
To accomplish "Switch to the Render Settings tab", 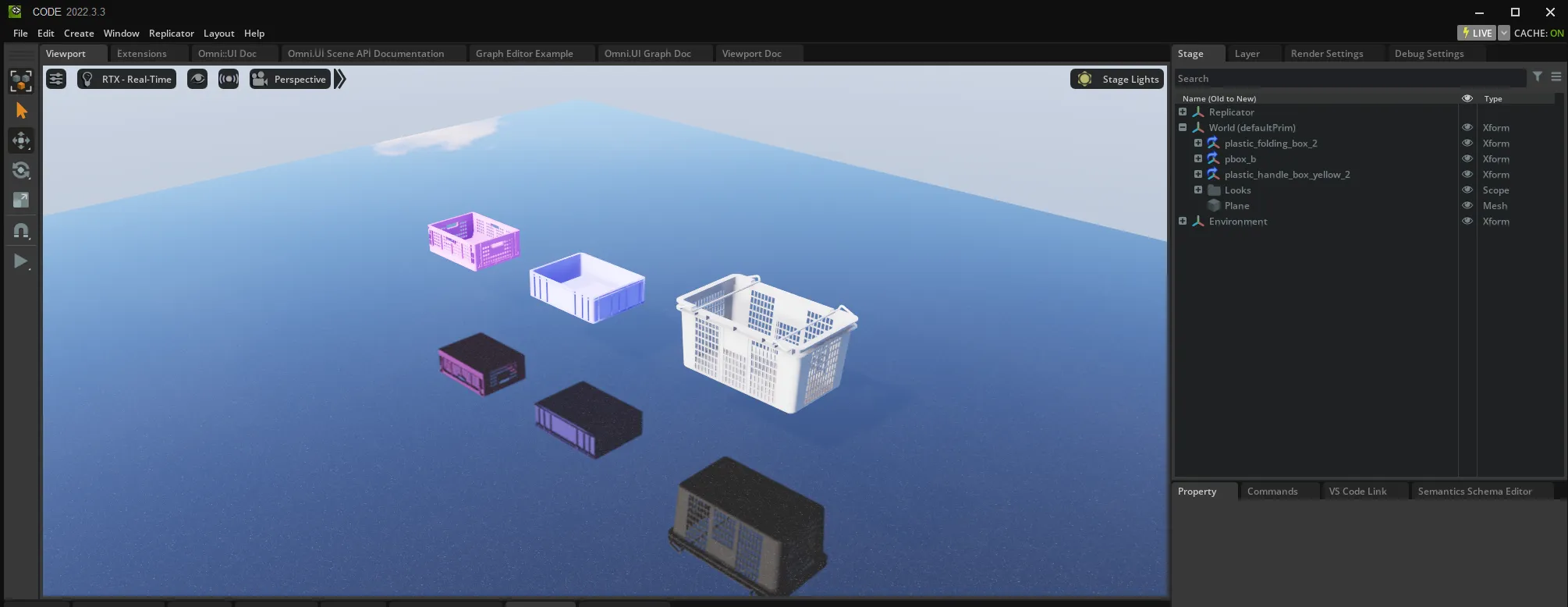I will tap(1327, 54).
